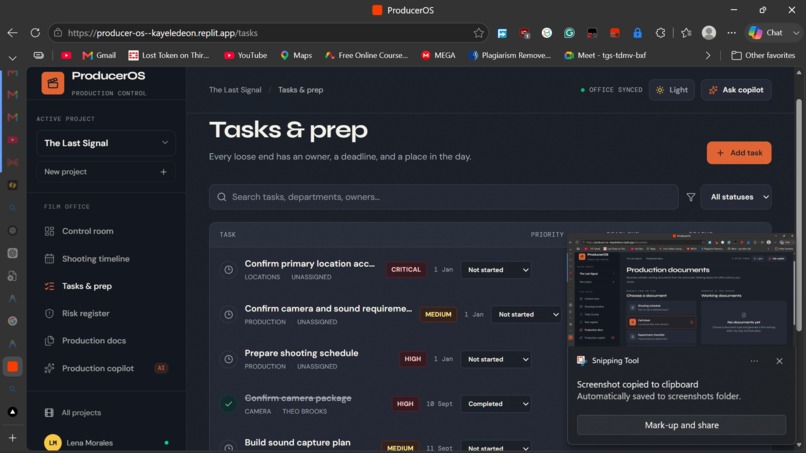The width and height of the screenshot is (806, 453).
Task: Click the bookmark star in address bar
Action: [479, 33]
